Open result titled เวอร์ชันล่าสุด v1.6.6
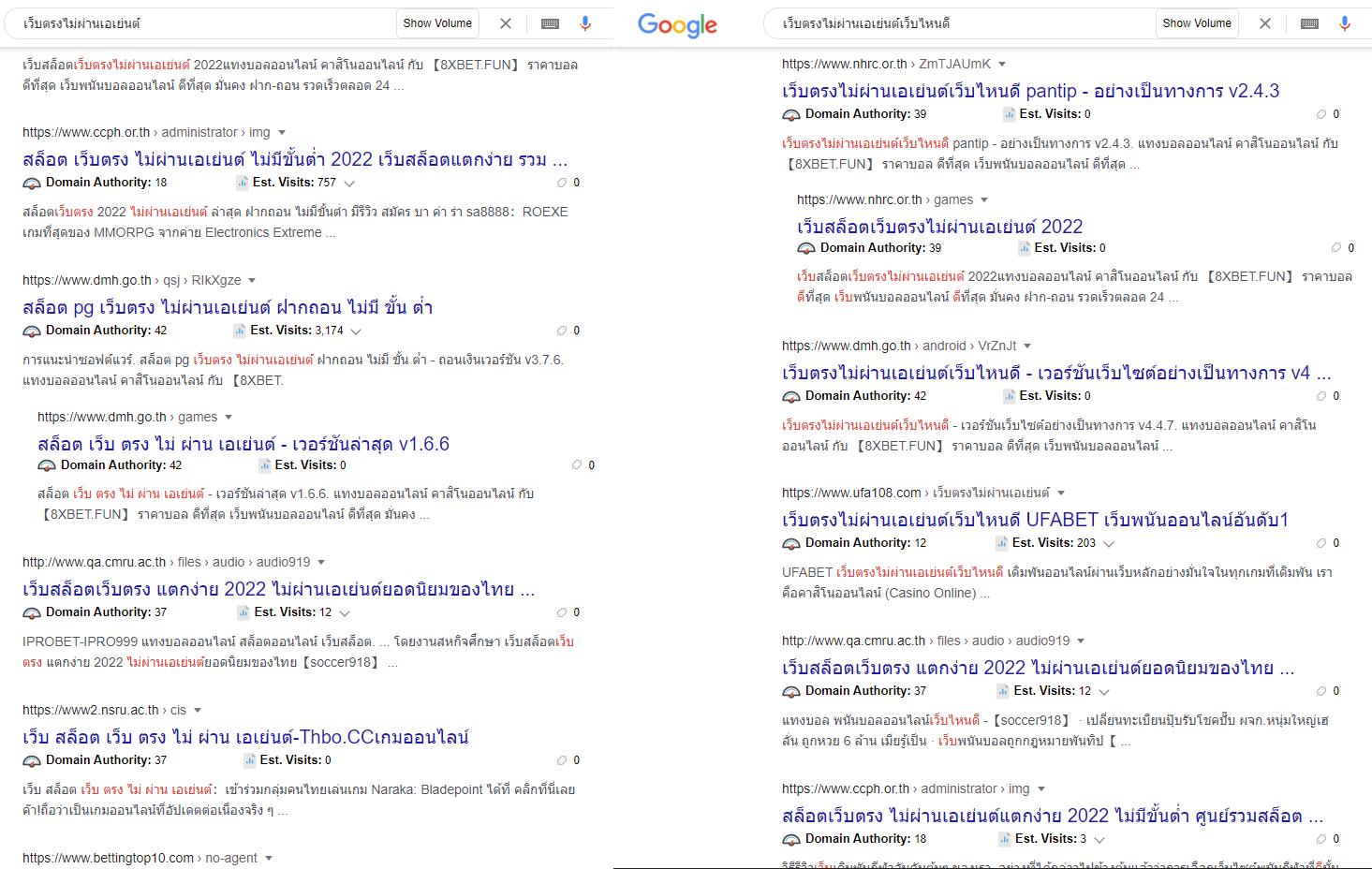This screenshot has height=869, width=1372. (243, 444)
